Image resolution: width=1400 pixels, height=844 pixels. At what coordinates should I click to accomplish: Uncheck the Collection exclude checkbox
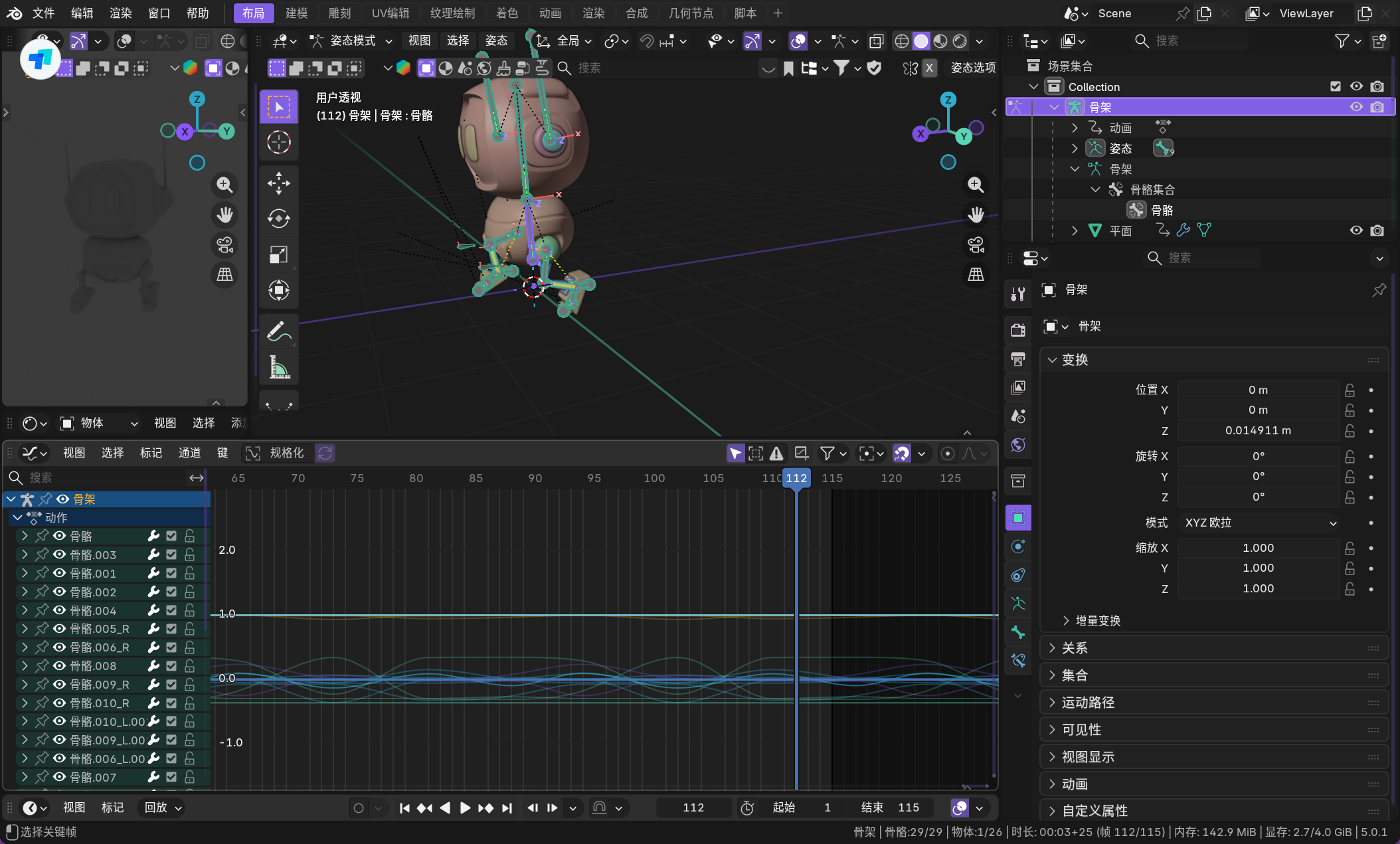click(1335, 86)
